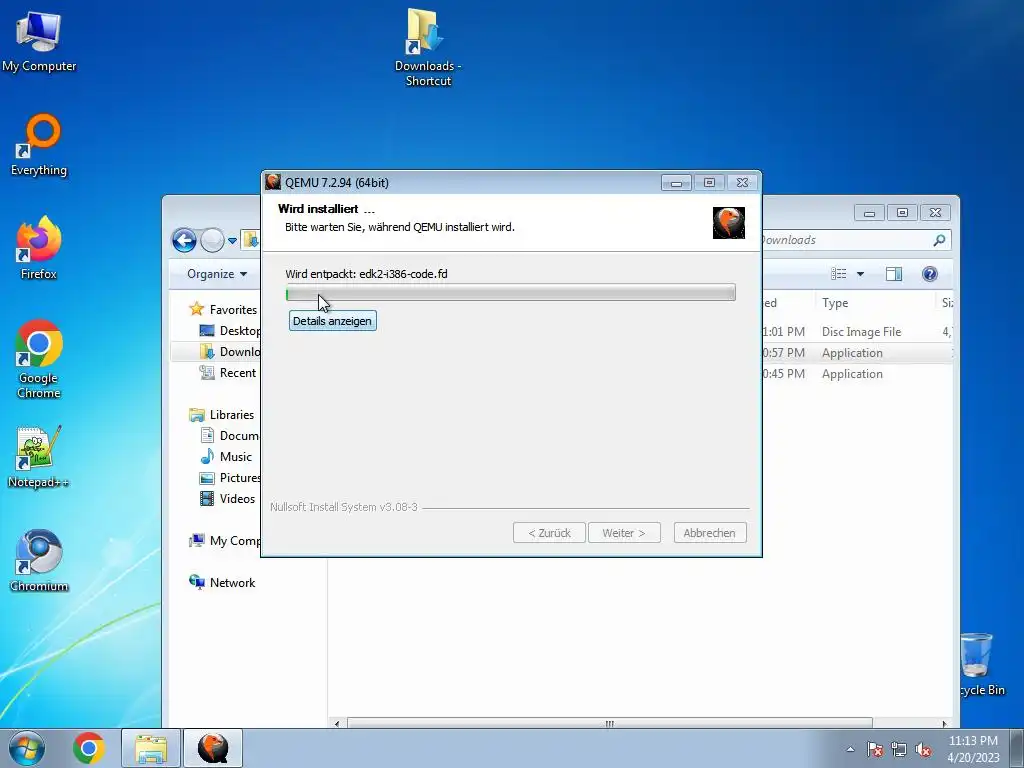Click the QEMU logo in installer header

729,223
